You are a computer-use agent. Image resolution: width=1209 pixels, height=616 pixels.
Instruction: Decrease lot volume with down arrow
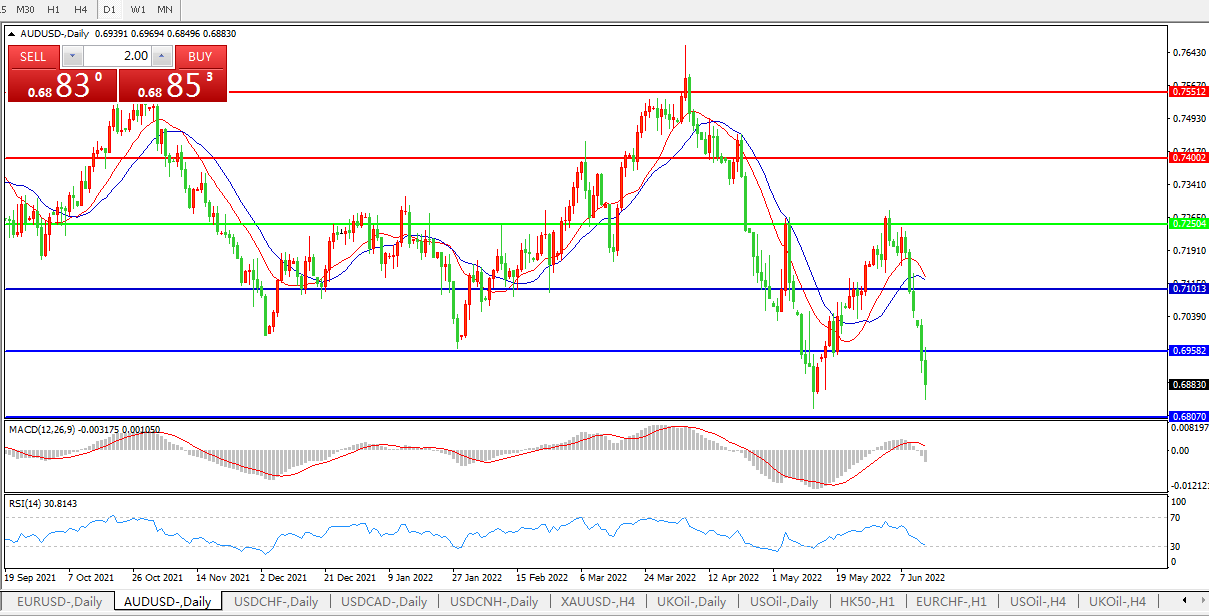pyautogui.click(x=71, y=56)
